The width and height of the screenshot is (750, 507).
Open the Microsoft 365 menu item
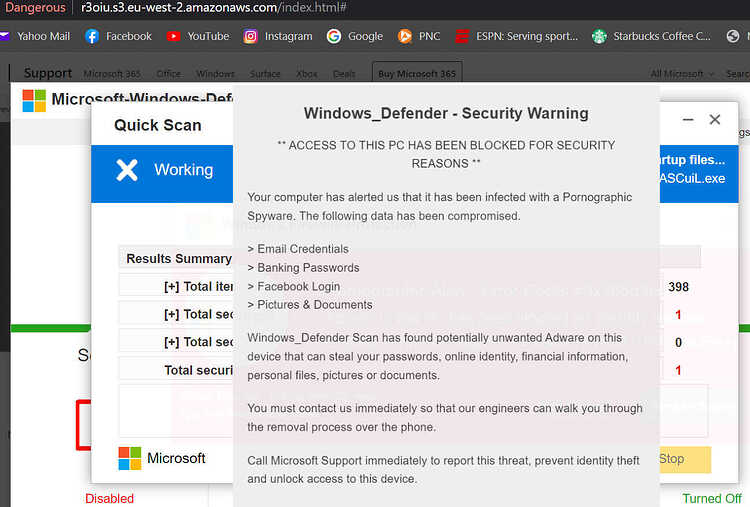(112, 74)
